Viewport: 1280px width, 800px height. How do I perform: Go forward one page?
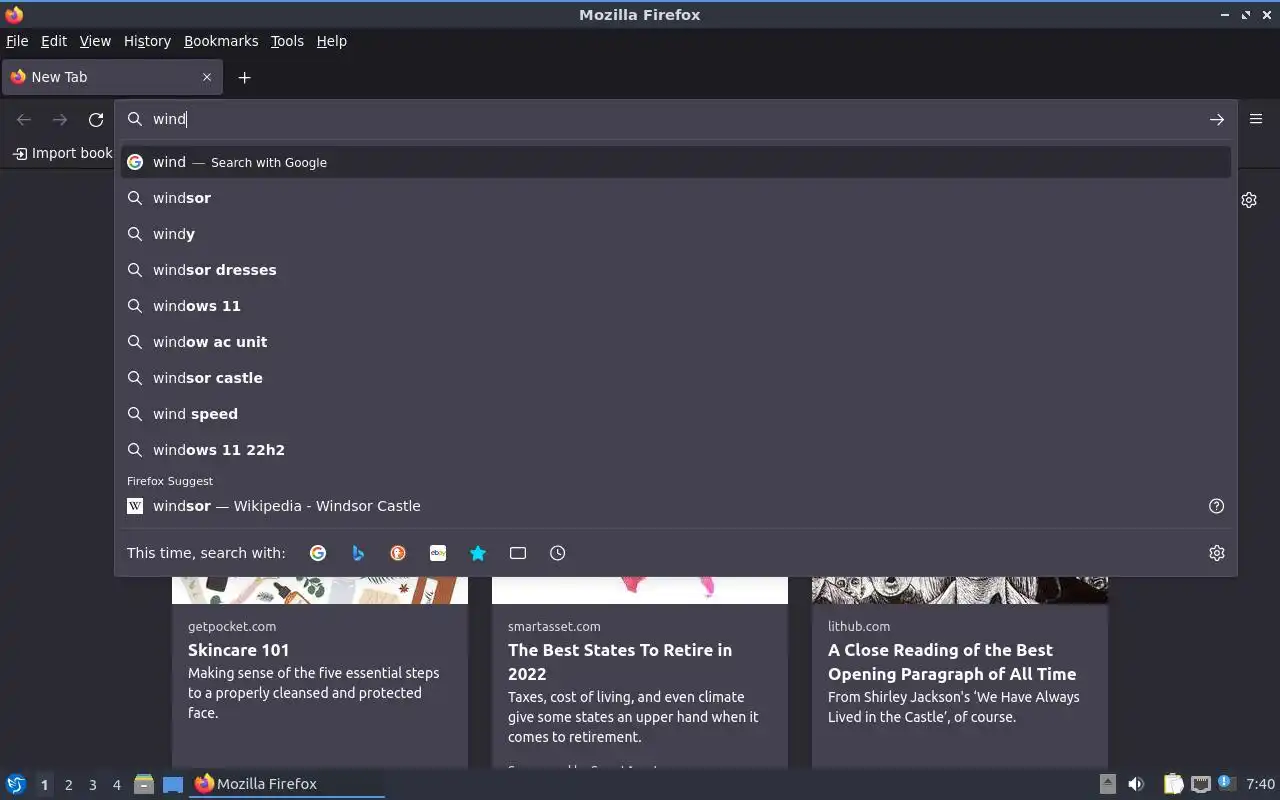click(x=60, y=120)
